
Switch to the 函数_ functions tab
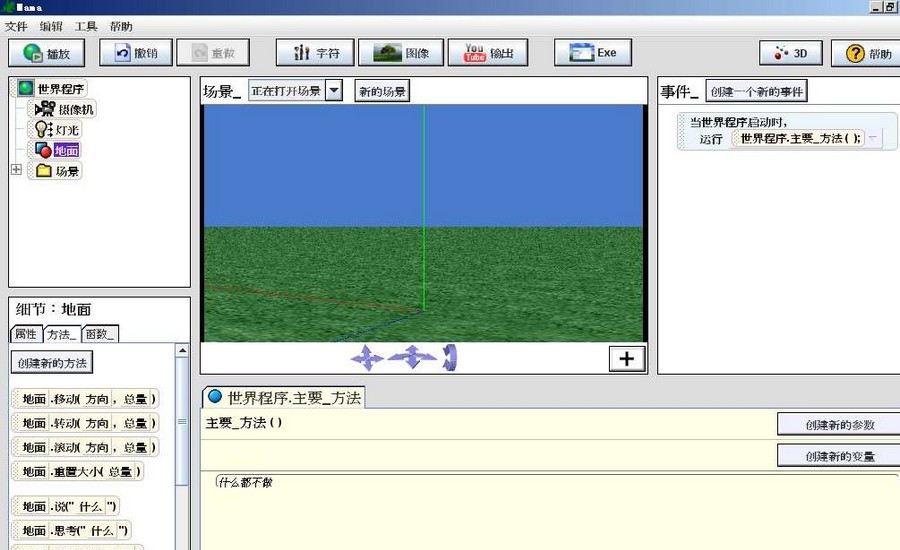[x=100, y=334]
